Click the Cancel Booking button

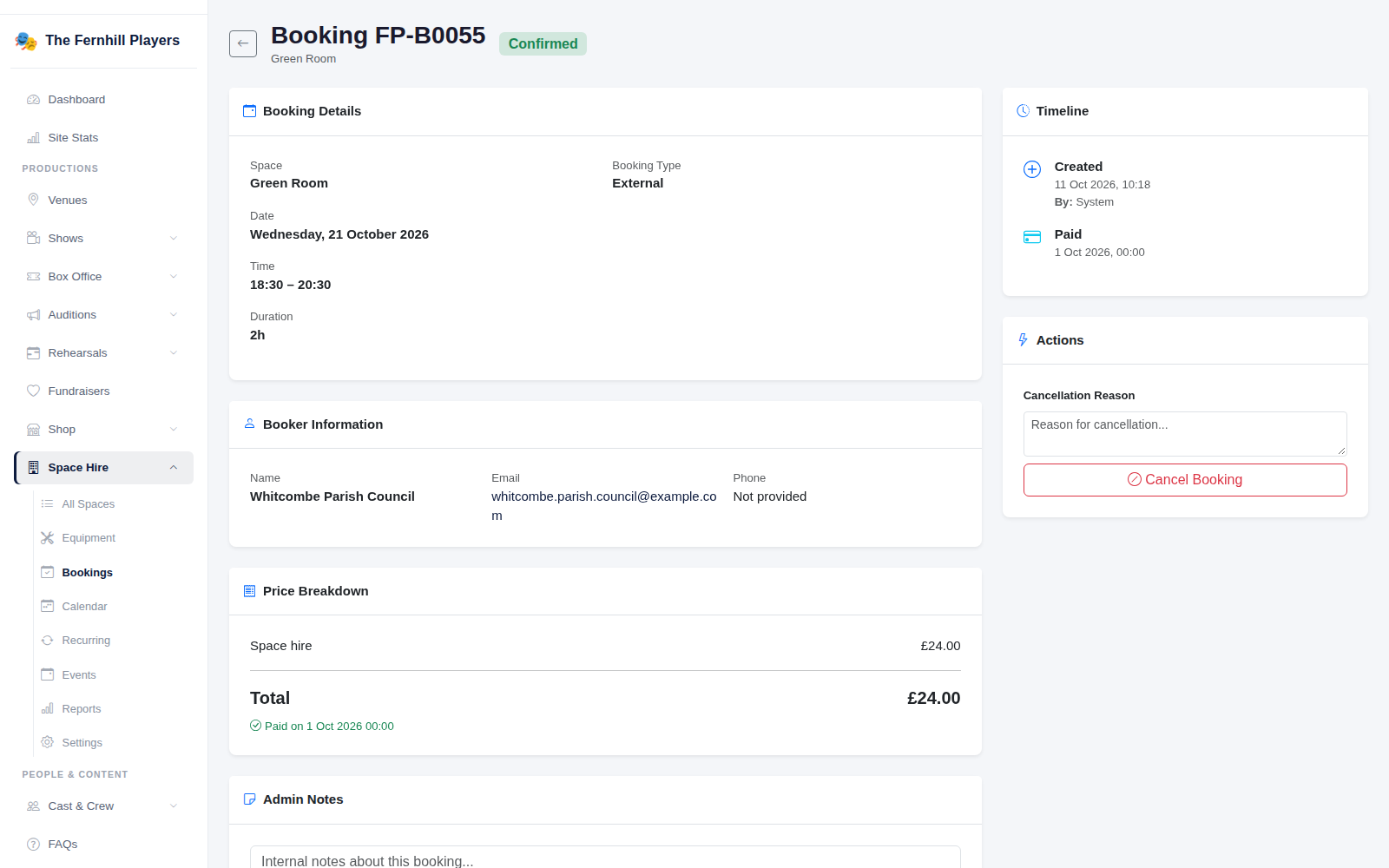coord(1185,480)
